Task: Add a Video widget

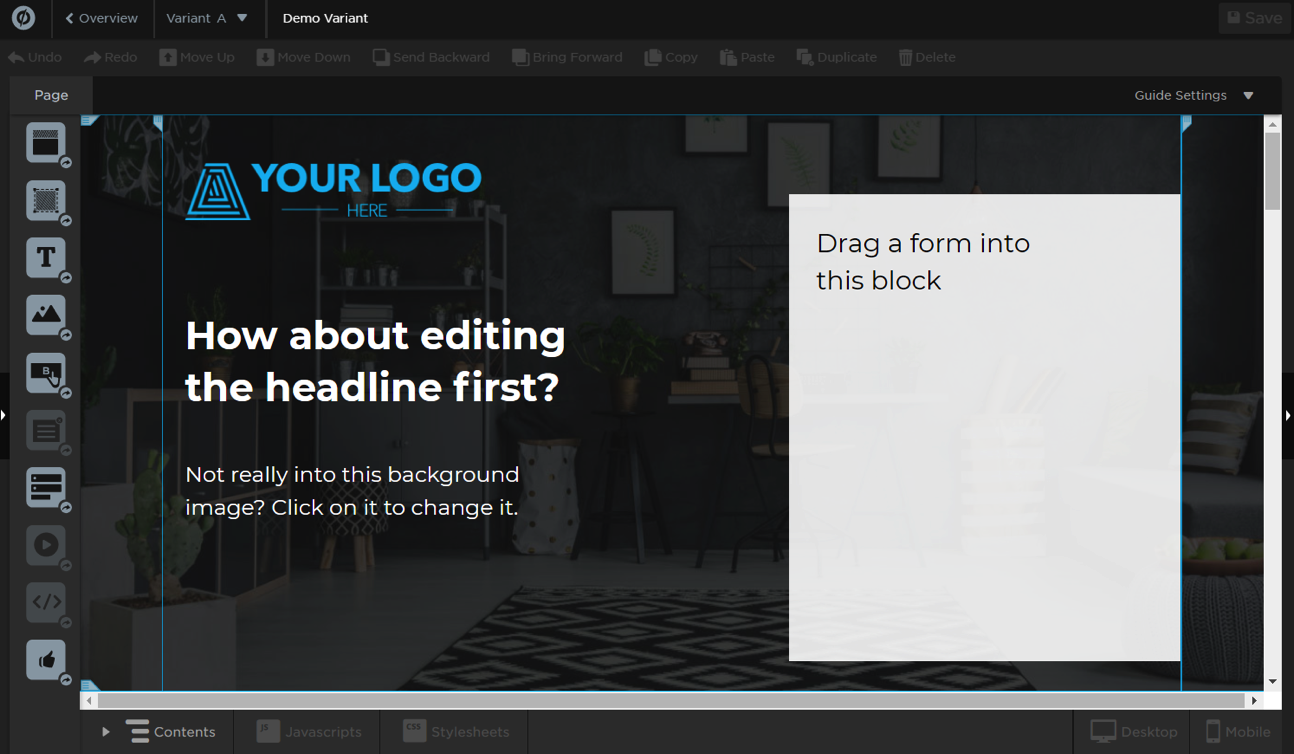Action: pyautogui.click(x=46, y=545)
